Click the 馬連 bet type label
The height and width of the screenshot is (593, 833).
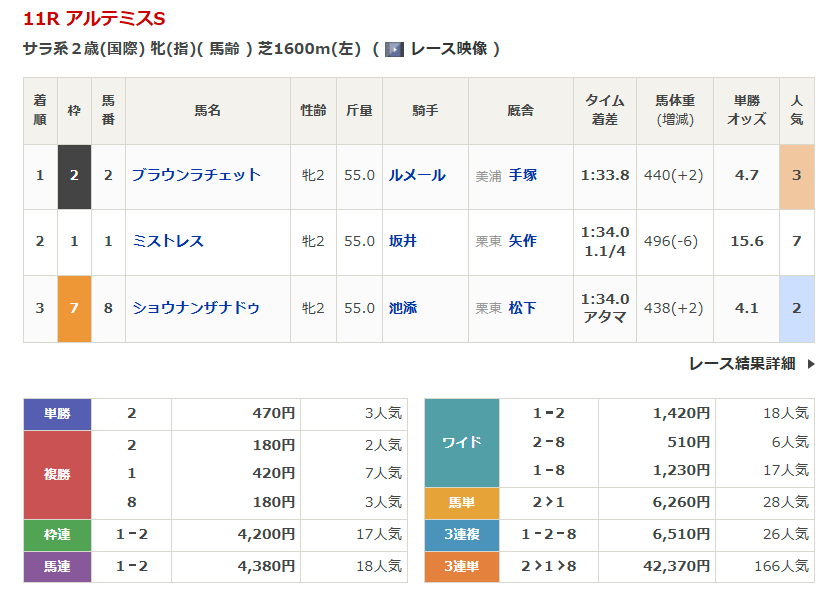coord(57,567)
